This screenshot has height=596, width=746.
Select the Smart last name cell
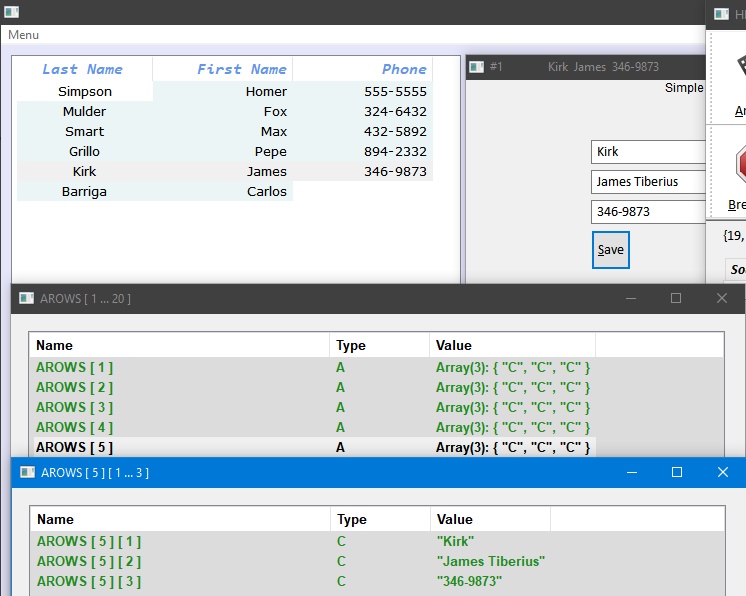[x=85, y=131]
